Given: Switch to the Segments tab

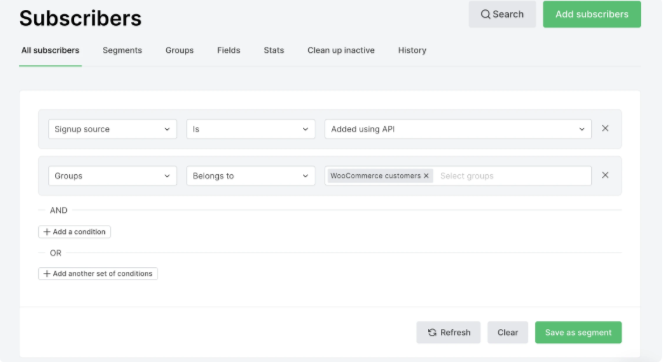Looking at the screenshot, I should [x=122, y=50].
